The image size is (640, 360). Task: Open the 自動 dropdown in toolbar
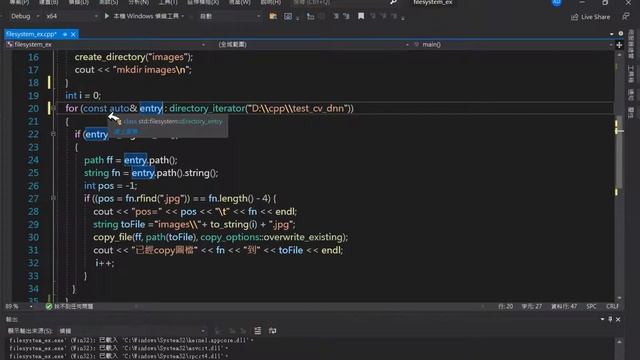pos(229,16)
